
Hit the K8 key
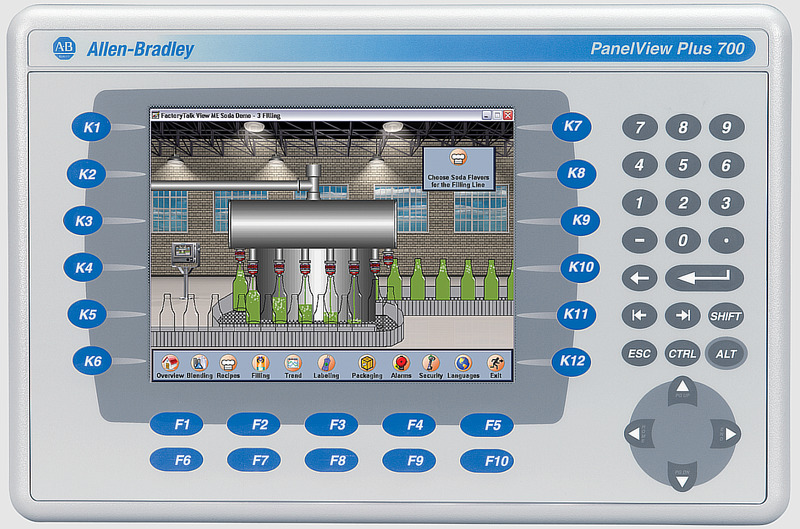[x=577, y=173]
